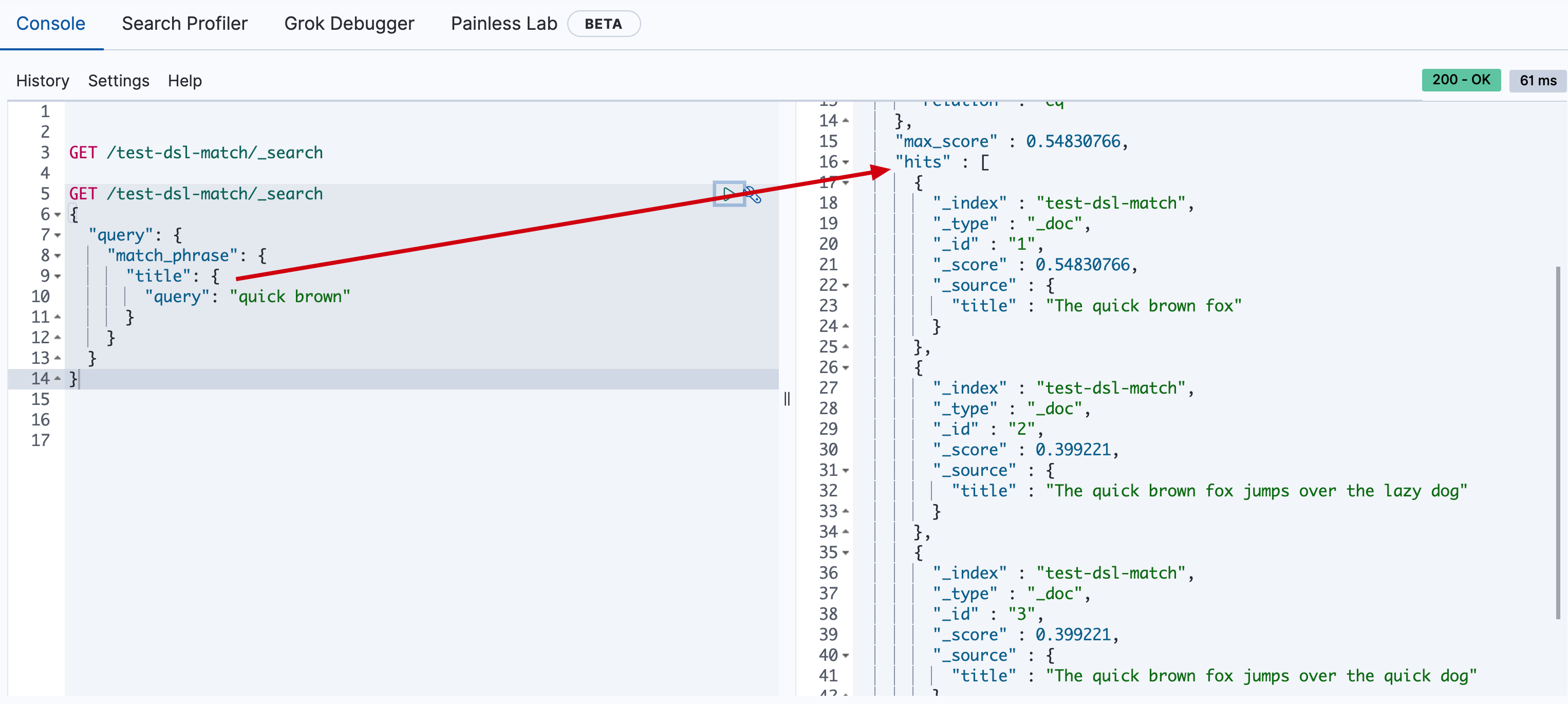
Task: Collapse the "query" block on line 7
Action: (x=58, y=236)
